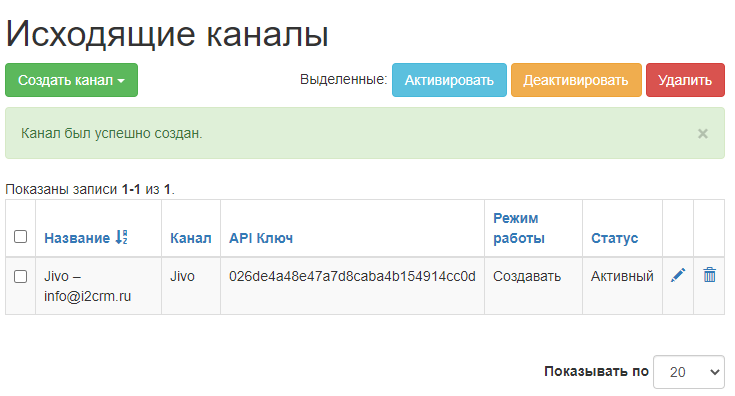
Task: Open the Показывать по page-size dropdown
Action: (689, 372)
